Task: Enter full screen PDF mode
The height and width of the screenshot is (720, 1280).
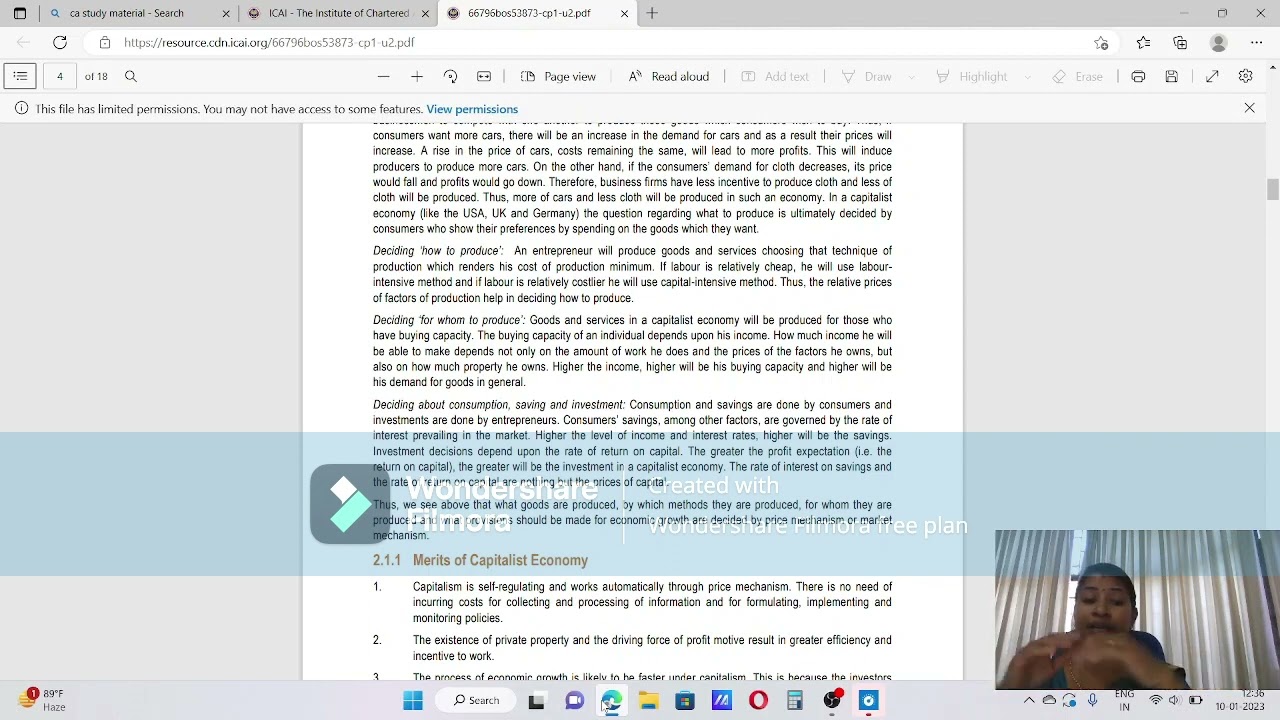Action: click(x=1212, y=76)
